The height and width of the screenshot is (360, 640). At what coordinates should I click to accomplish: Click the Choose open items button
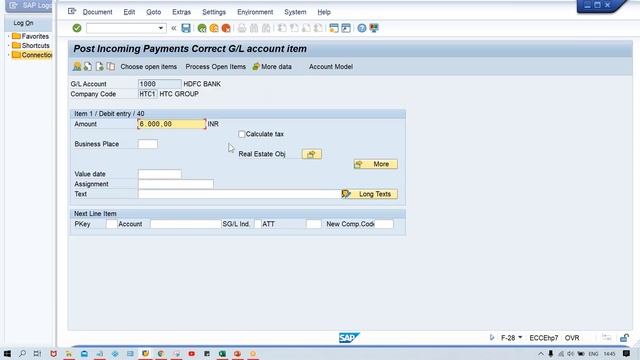(149, 67)
